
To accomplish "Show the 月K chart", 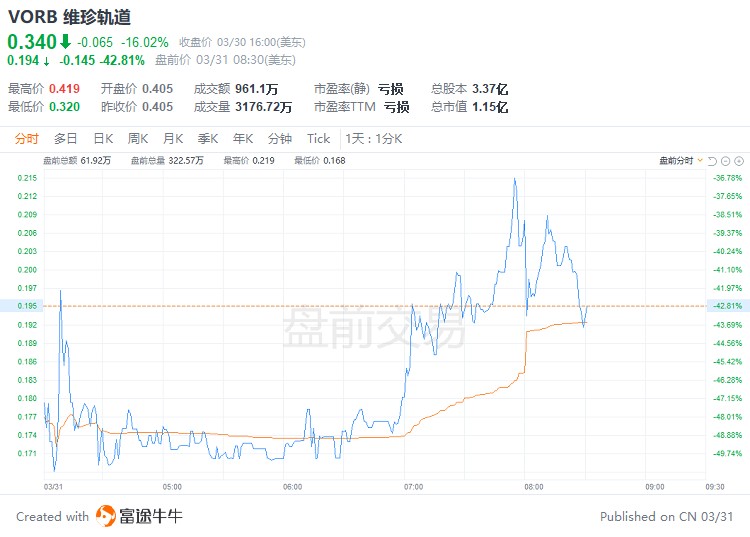I will point(173,139).
